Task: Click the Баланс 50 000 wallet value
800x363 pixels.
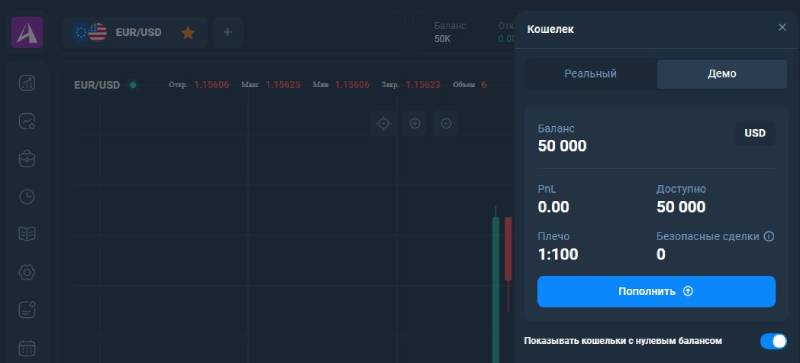Action: pyautogui.click(x=562, y=146)
